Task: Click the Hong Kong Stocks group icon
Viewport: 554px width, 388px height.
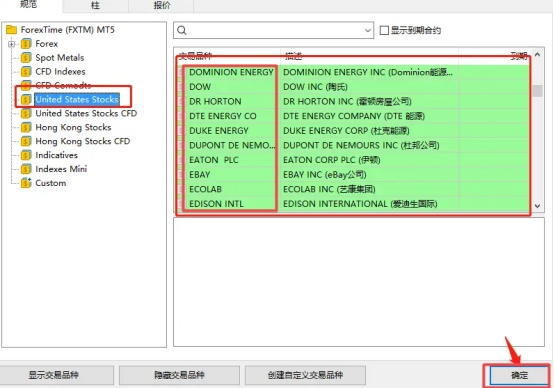Action: [x=26, y=128]
